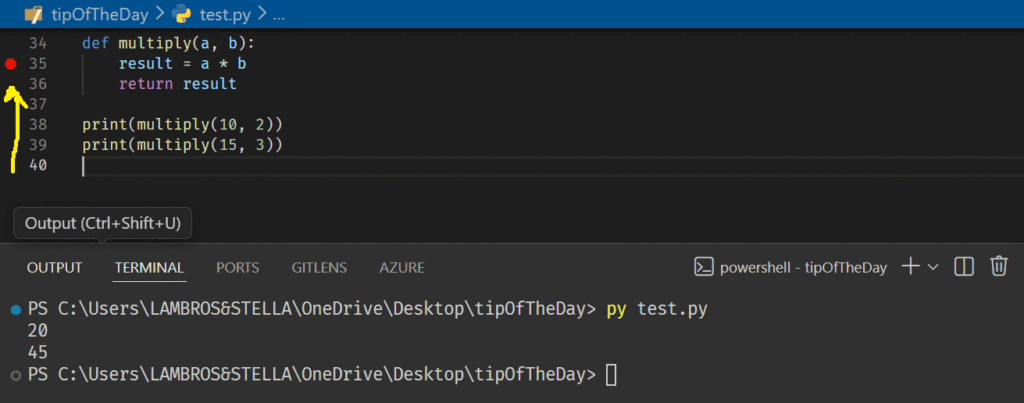Click the blue command decoration dot in terminal
The image size is (1024, 403).
pos(14,310)
